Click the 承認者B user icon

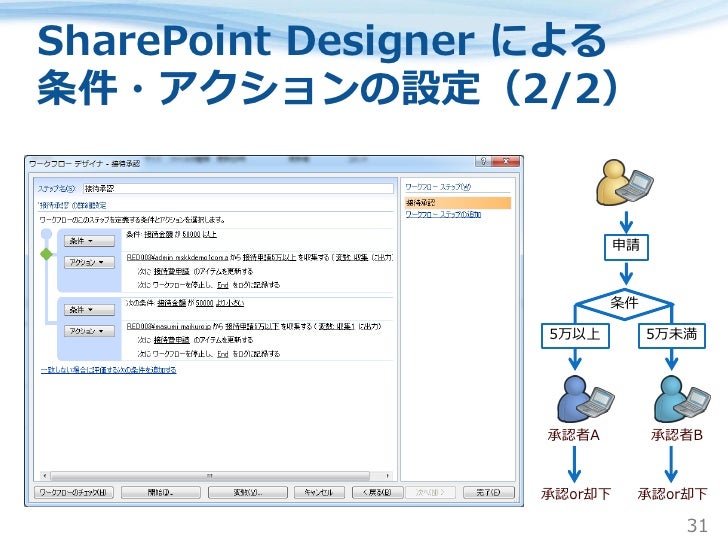pyautogui.click(x=682, y=399)
